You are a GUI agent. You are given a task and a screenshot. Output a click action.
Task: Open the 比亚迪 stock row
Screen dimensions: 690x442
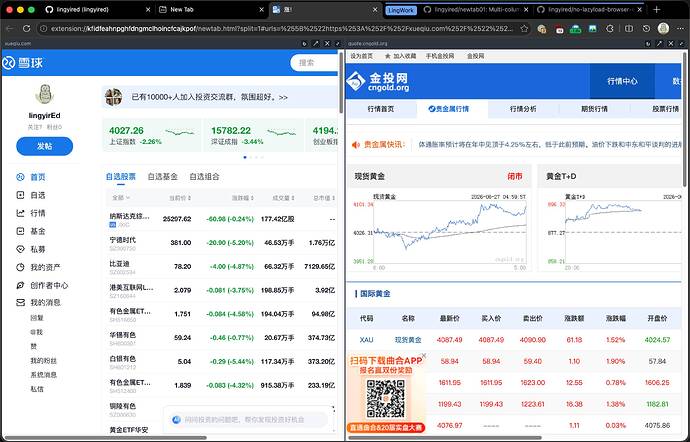[x=222, y=266]
